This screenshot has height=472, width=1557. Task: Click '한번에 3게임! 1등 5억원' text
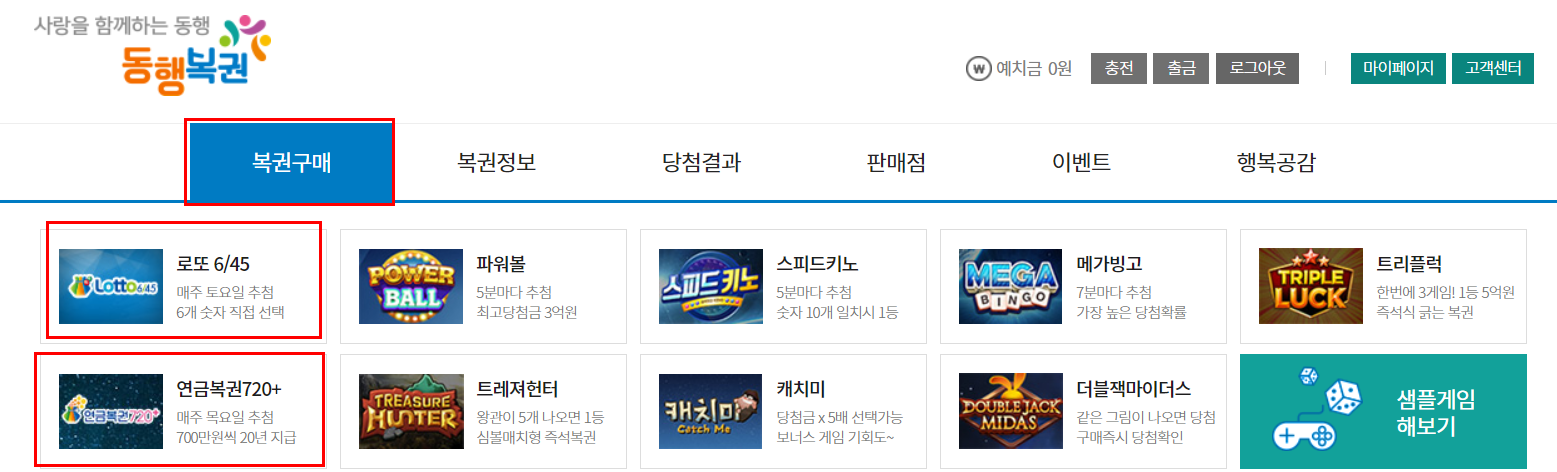[x=1446, y=292]
